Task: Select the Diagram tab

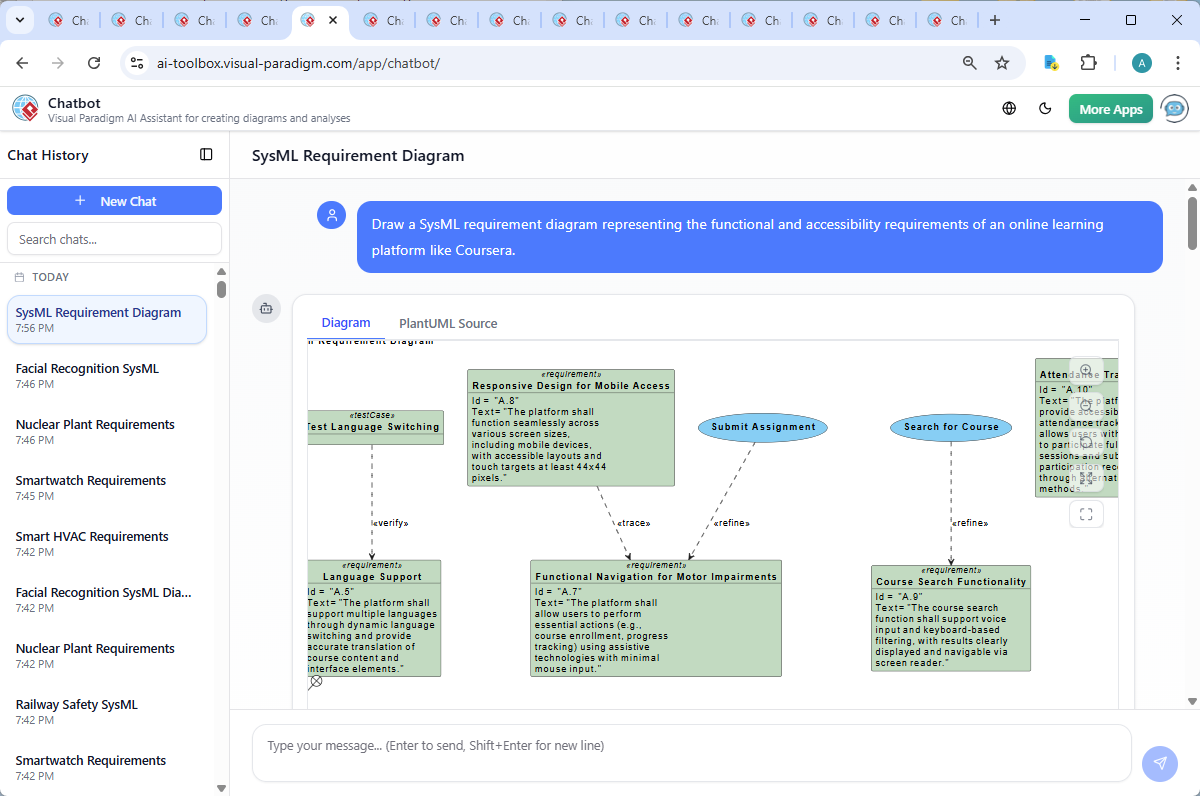Action: tap(346, 322)
